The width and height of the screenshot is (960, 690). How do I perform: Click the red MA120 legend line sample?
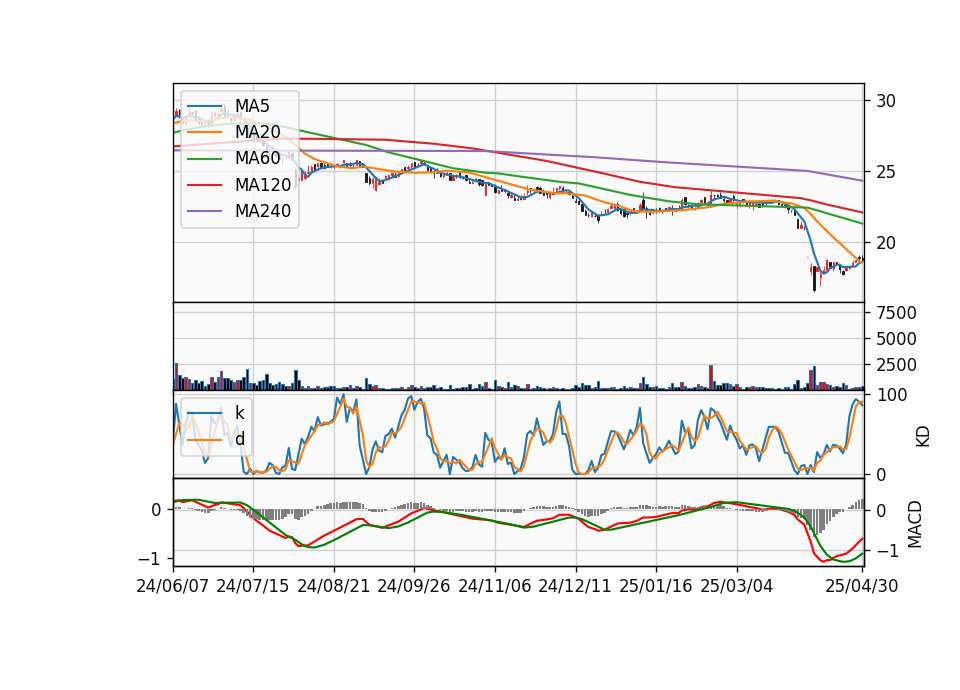(x=204, y=185)
